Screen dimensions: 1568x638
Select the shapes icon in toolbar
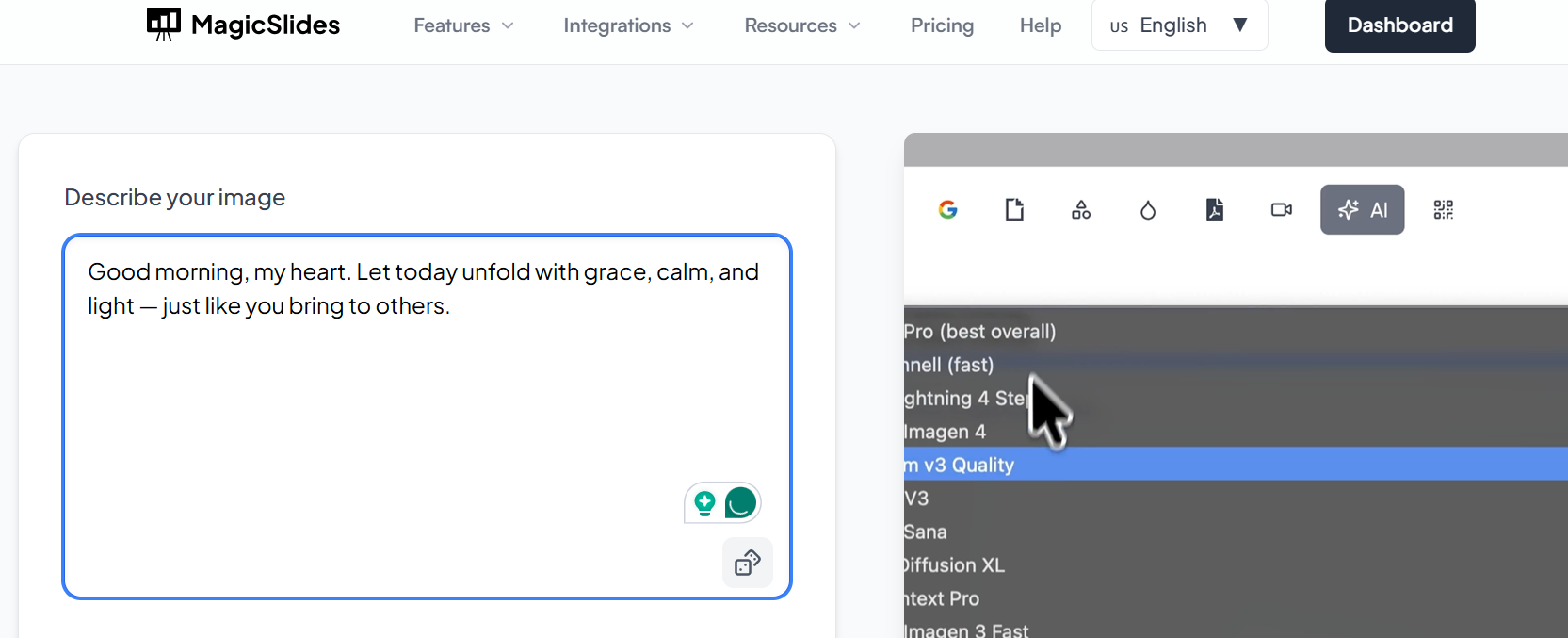click(x=1081, y=209)
